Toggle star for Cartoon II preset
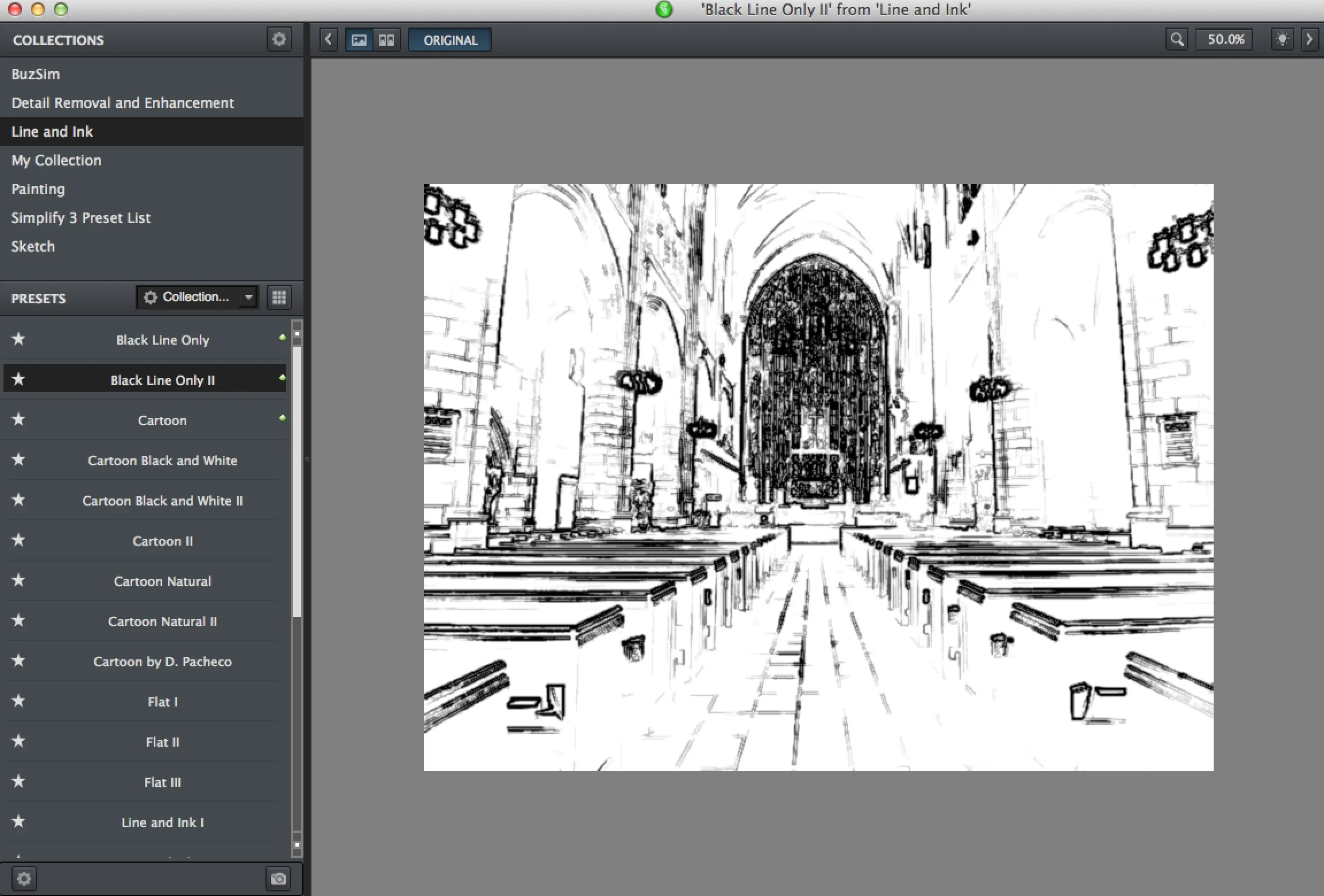 (18, 540)
